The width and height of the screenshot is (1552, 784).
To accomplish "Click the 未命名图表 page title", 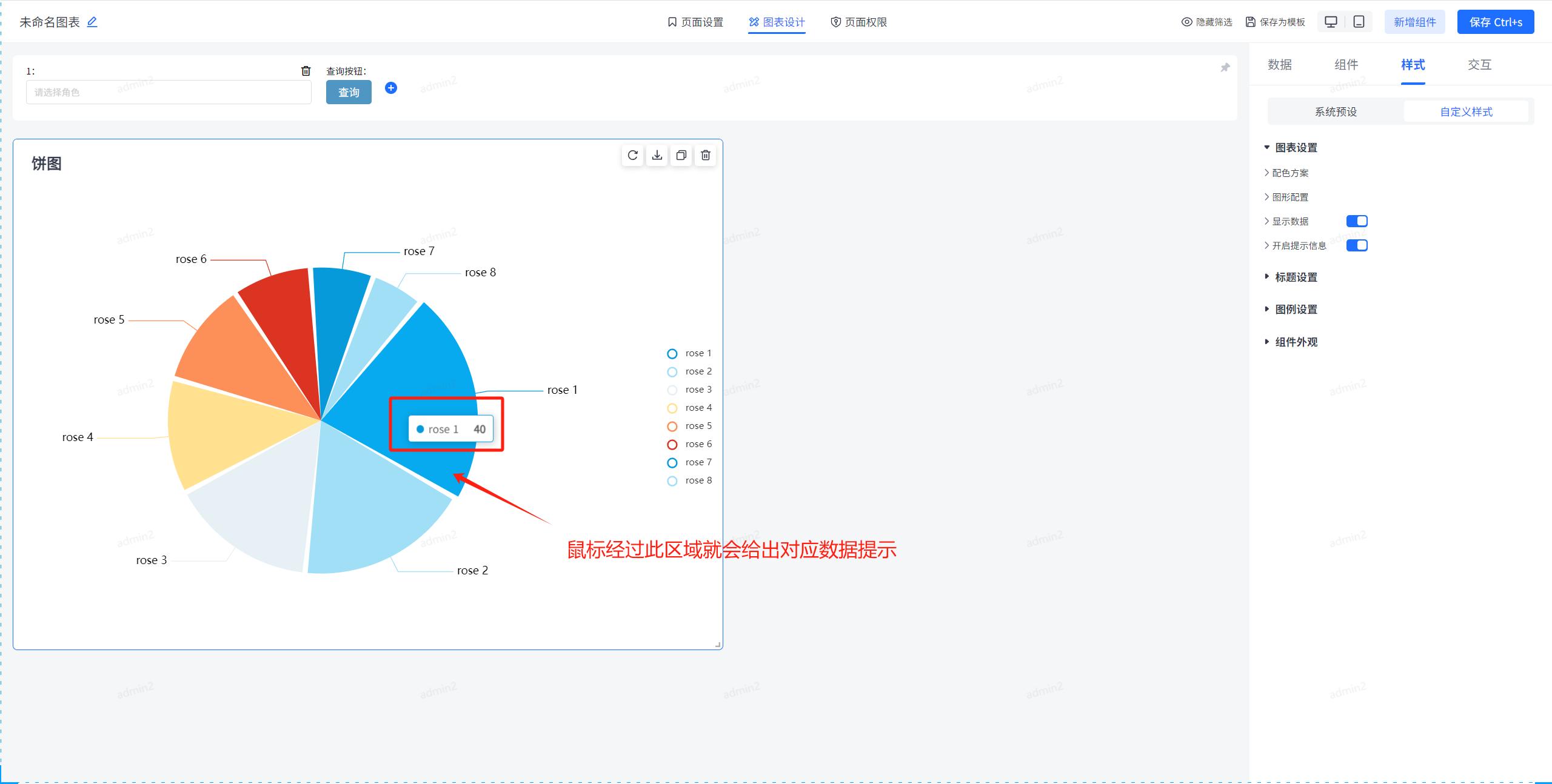I will coord(50,22).
